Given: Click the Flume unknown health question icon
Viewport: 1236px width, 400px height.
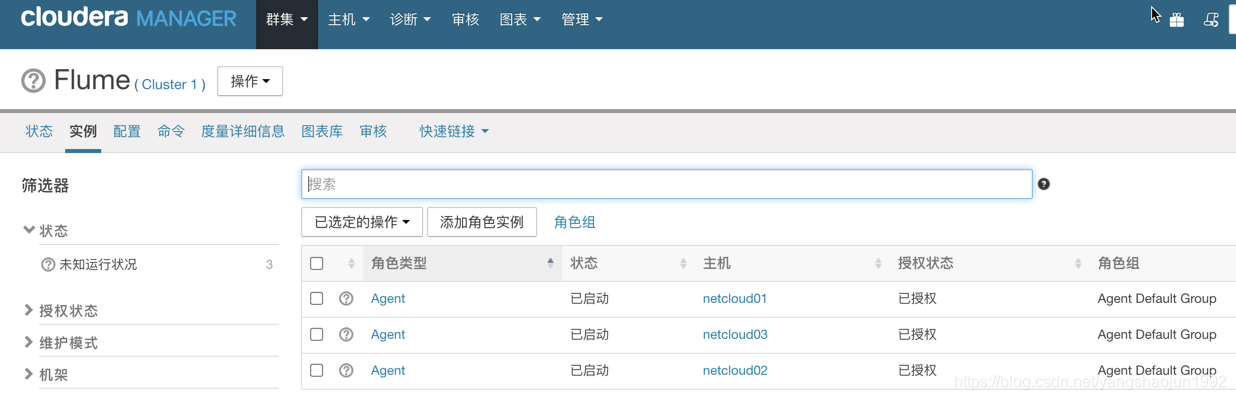Looking at the screenshot, I should click(33, 81).
